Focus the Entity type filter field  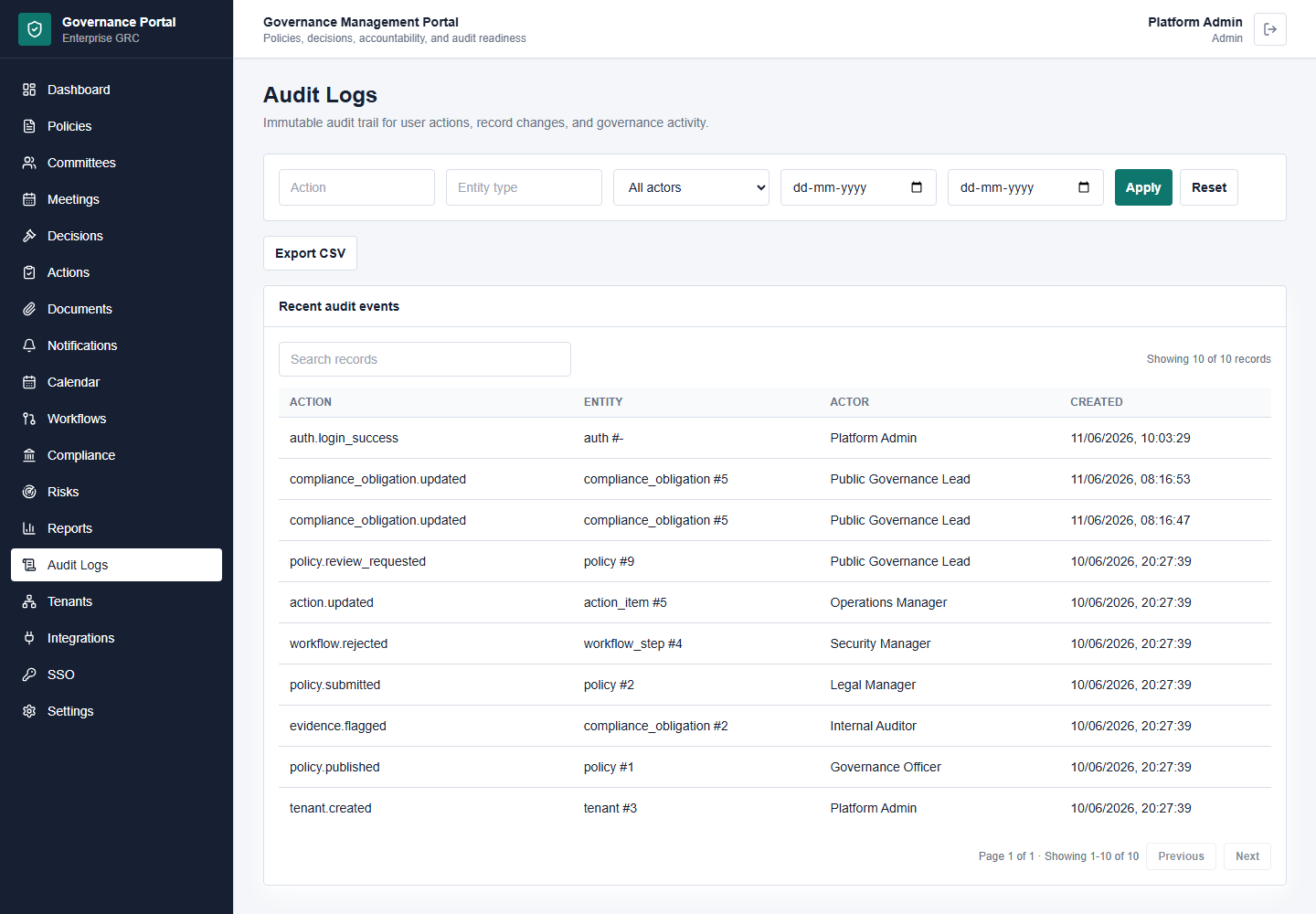point(524,187)
